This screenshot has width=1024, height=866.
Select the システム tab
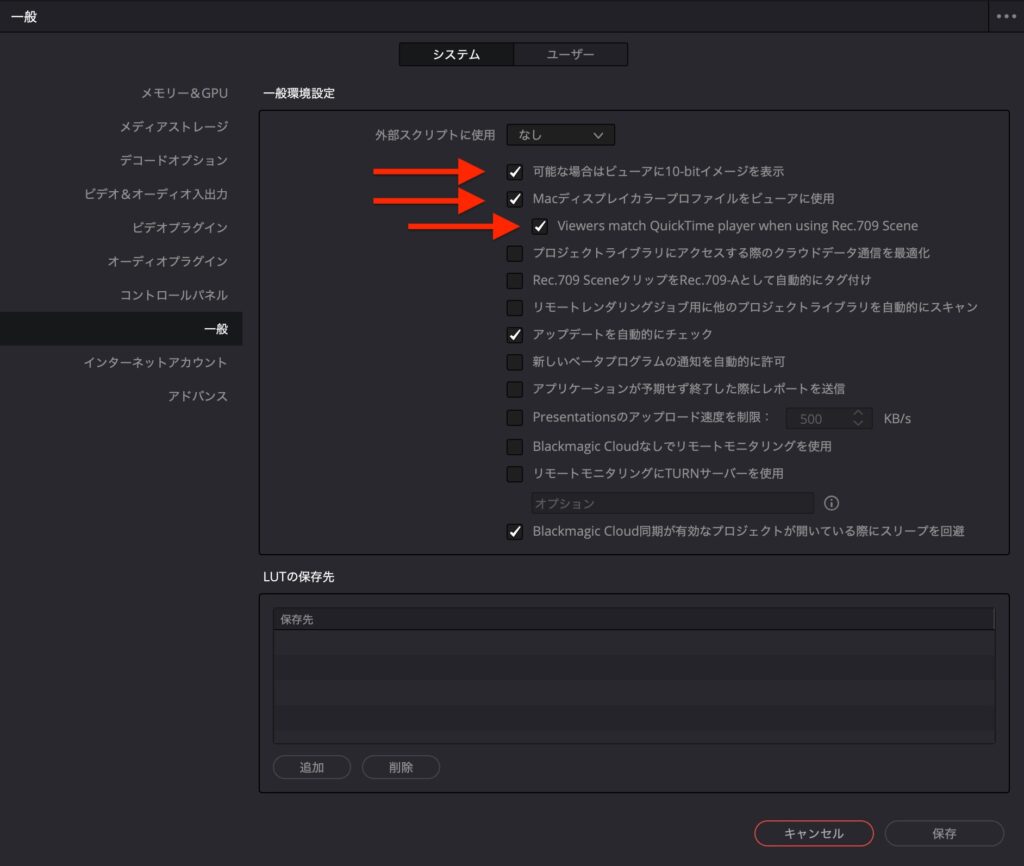coord(456,54)
